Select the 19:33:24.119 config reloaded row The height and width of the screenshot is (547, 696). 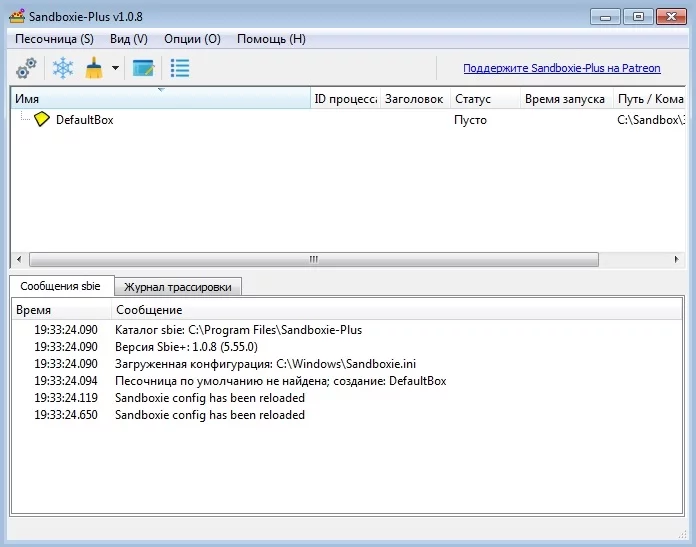coord(347,398)
